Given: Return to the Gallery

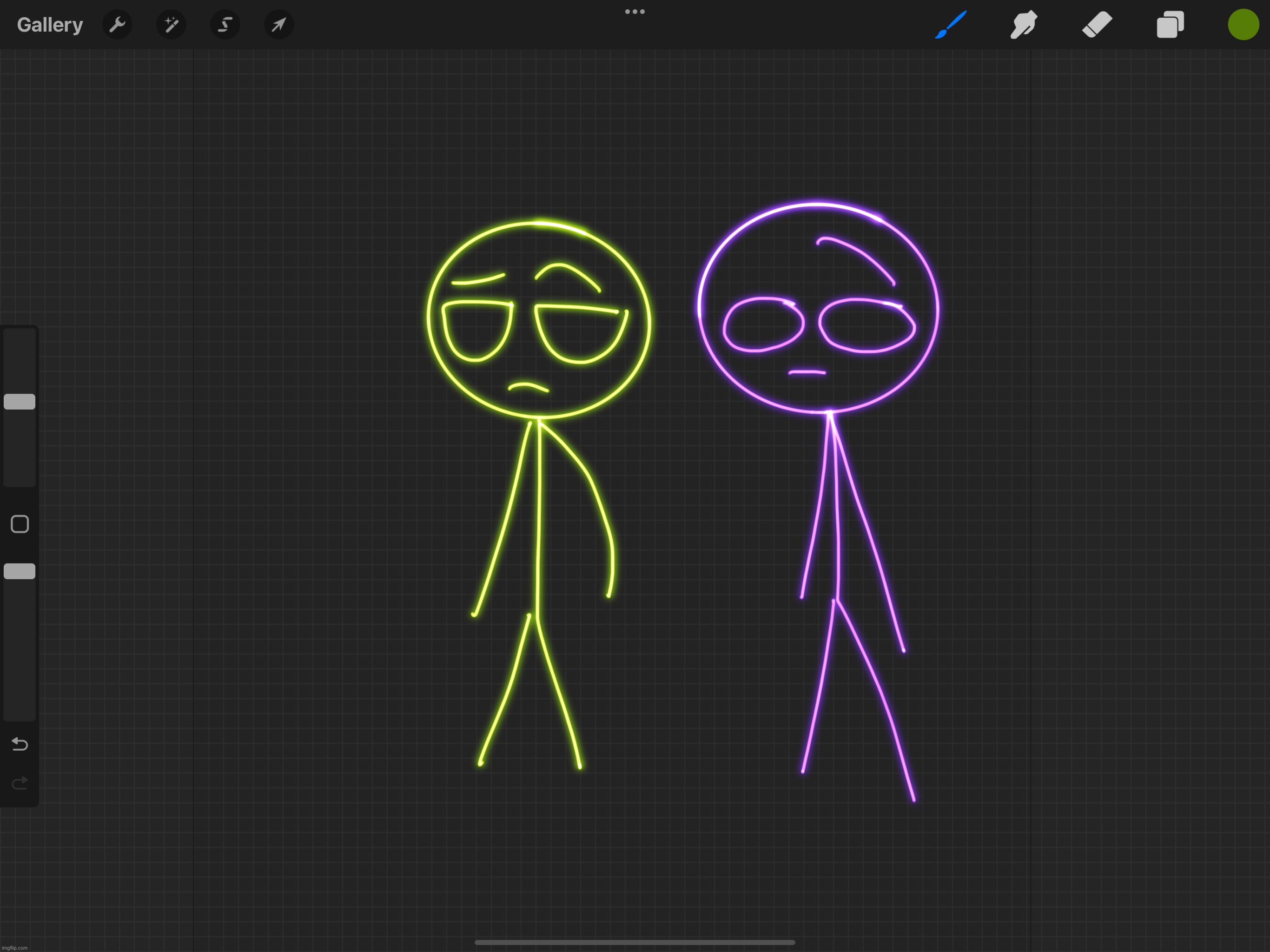Looking at the screenshot, I should [x=50, y=25].
